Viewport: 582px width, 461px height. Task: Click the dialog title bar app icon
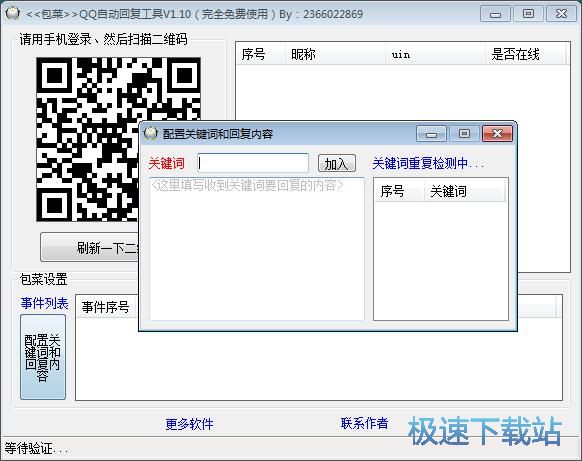click(151, 133)
